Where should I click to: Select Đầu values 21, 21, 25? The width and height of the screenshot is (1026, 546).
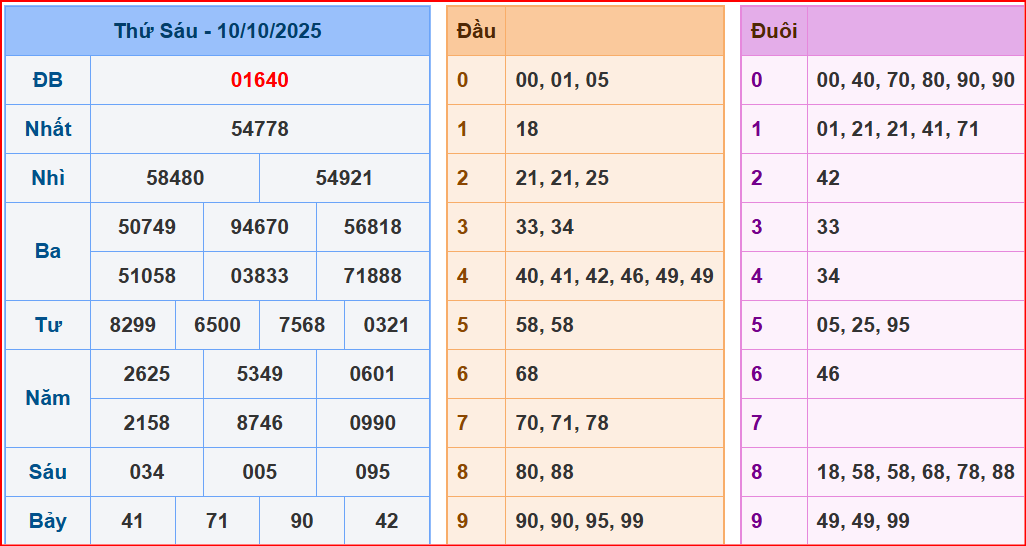point(562,178)
